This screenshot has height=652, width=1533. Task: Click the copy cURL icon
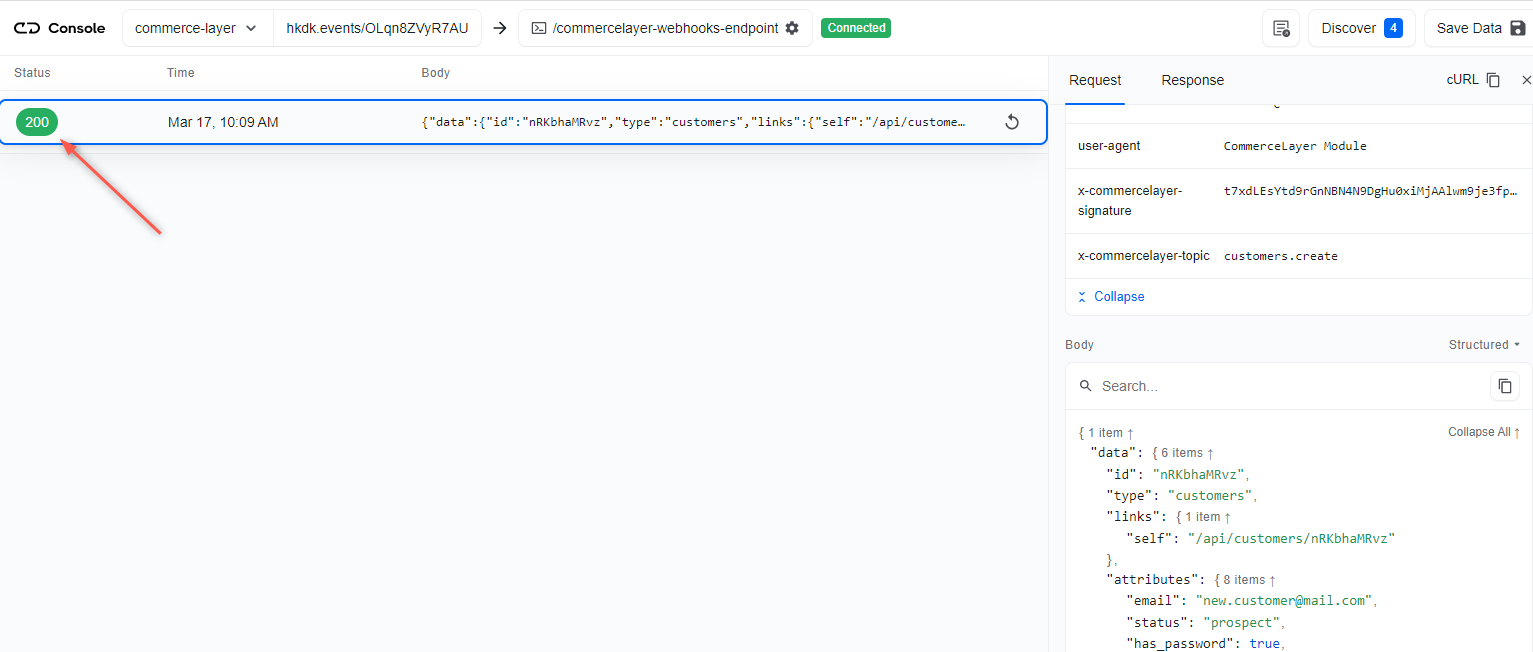point(1495,79)
